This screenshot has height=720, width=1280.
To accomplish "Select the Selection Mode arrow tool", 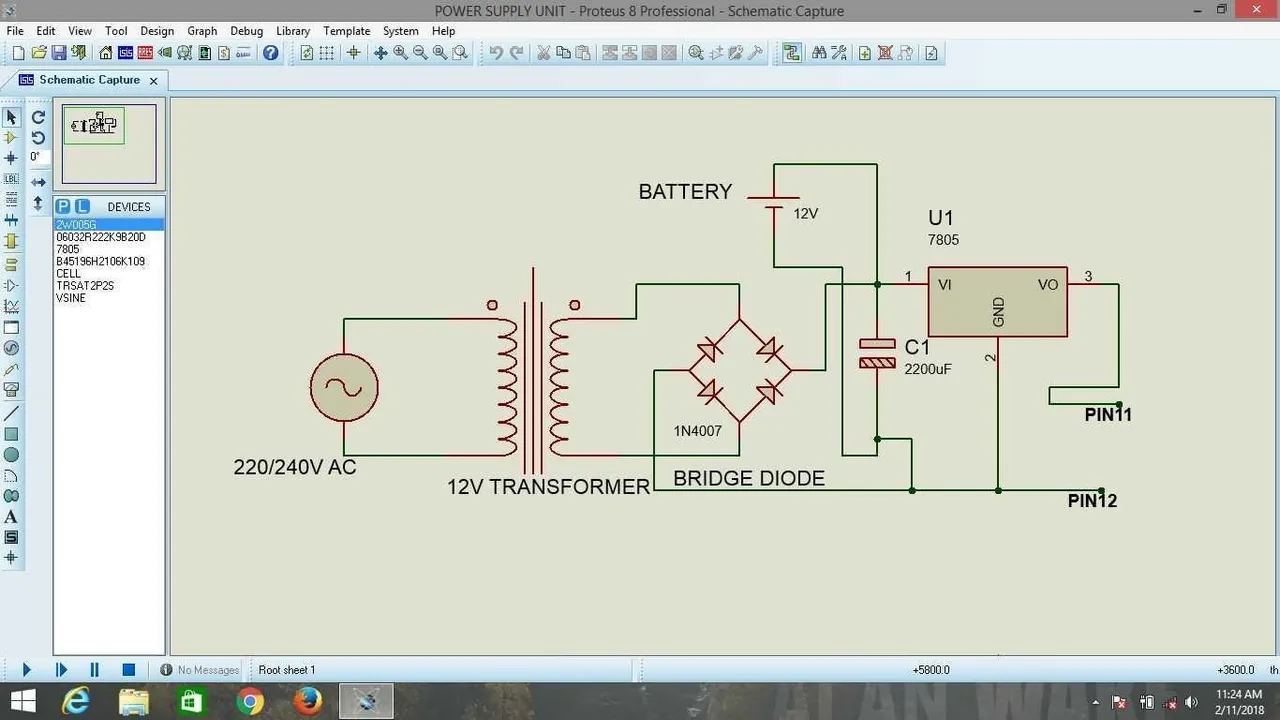I will pos(11,117).
